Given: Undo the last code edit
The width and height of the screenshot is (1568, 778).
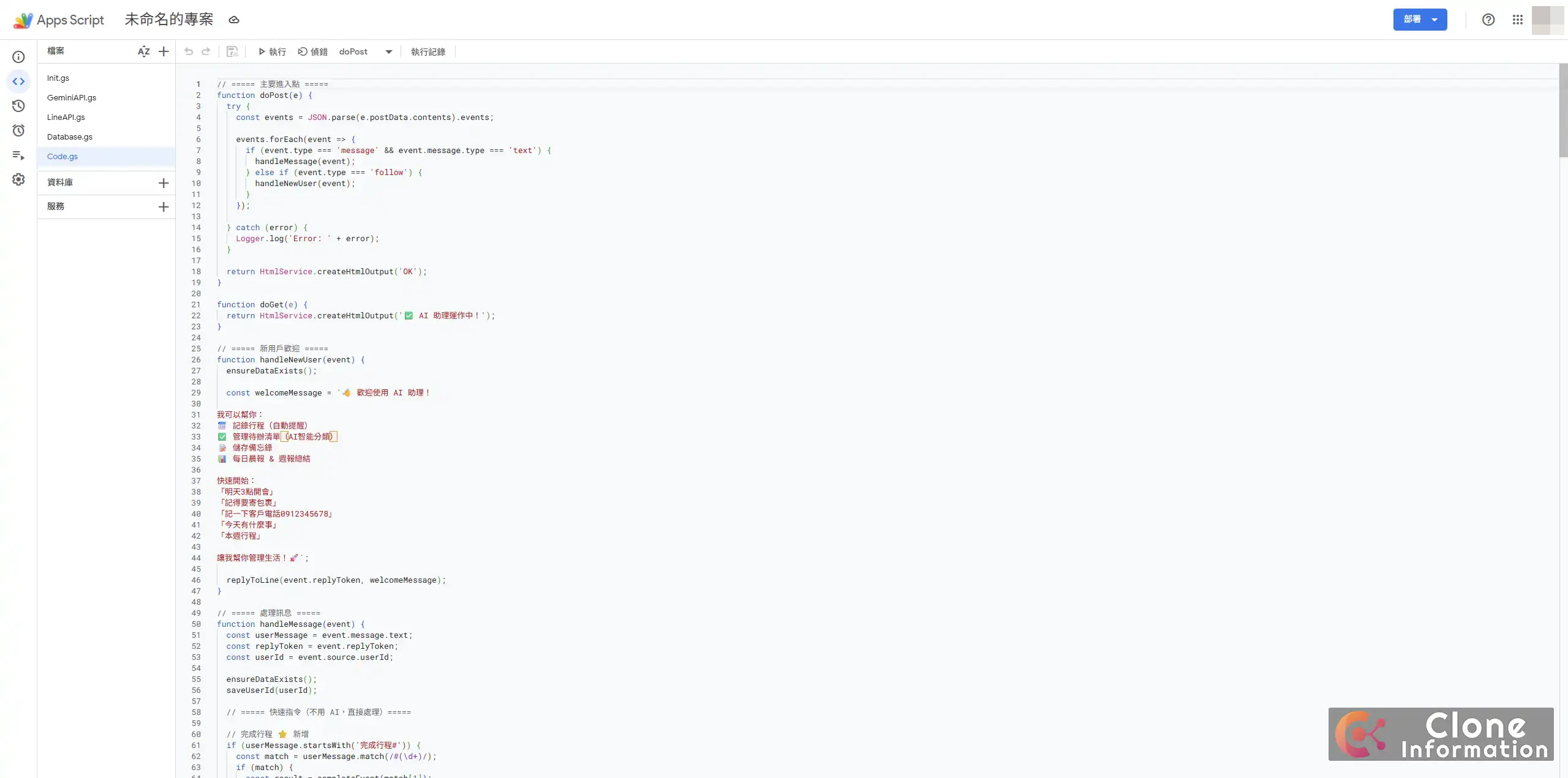Looking at the screenshot, I should pyautogui.click(x=188, y=51).
